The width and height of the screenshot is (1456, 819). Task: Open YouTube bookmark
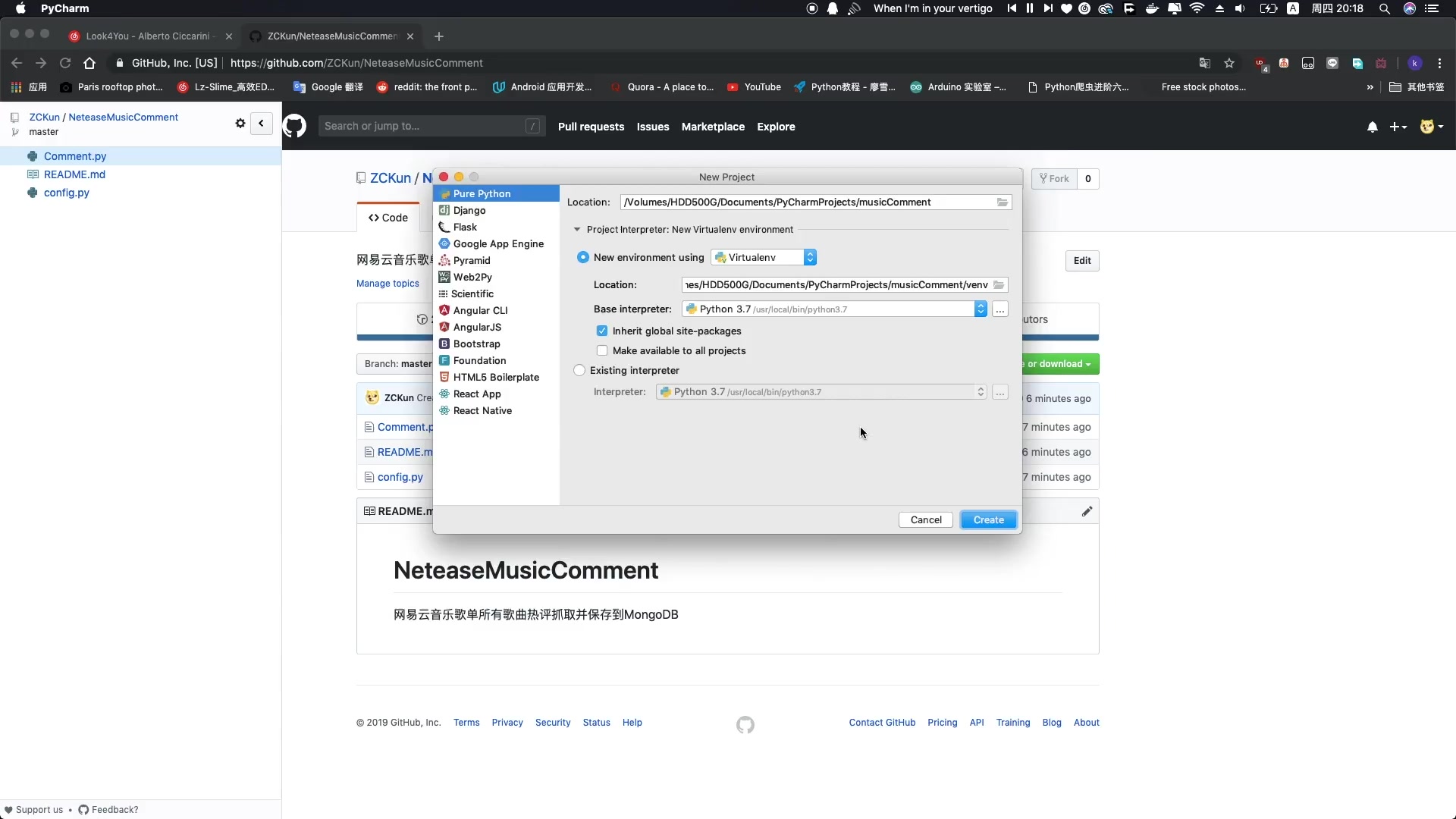coord(754,87)
